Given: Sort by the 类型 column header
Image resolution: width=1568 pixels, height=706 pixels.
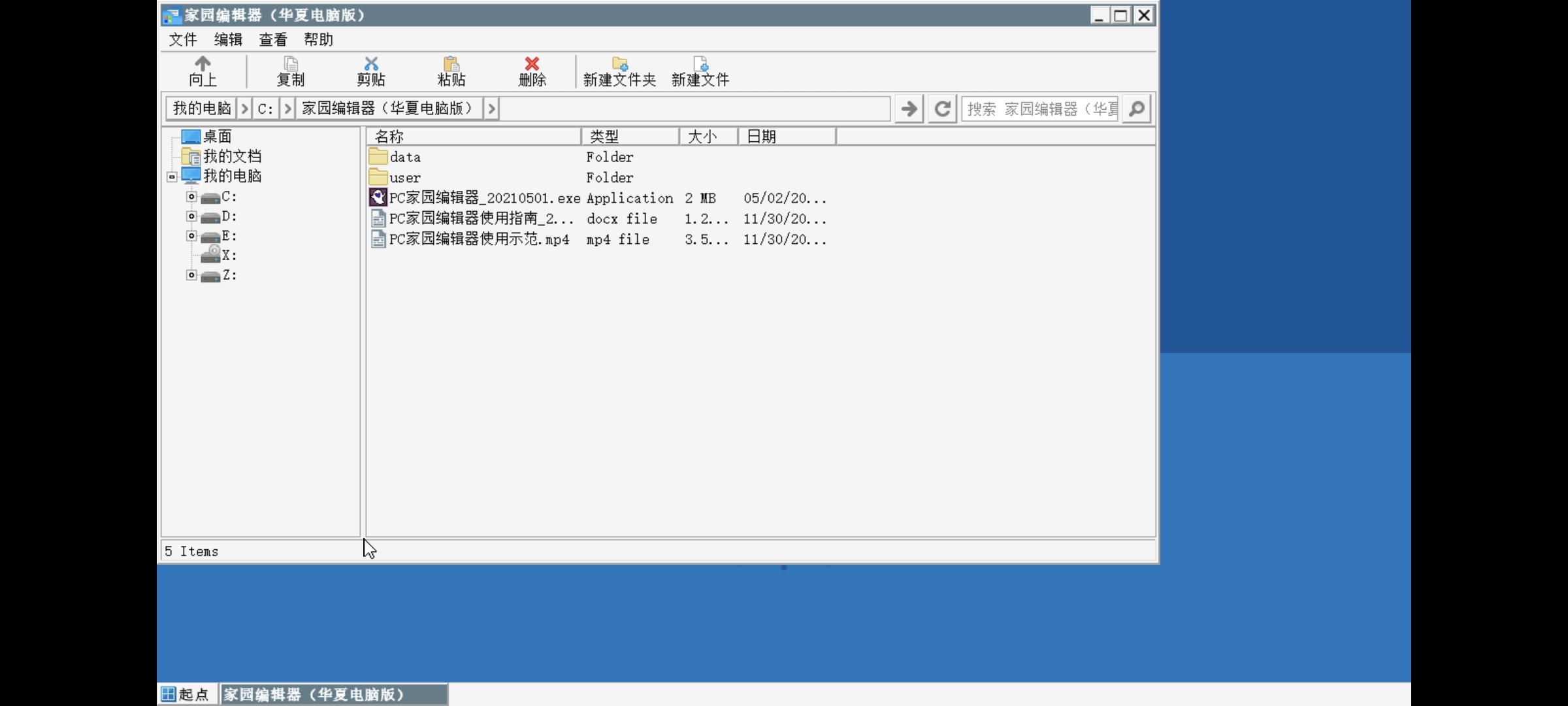Looking at the screenshot, I should [630, 137].
